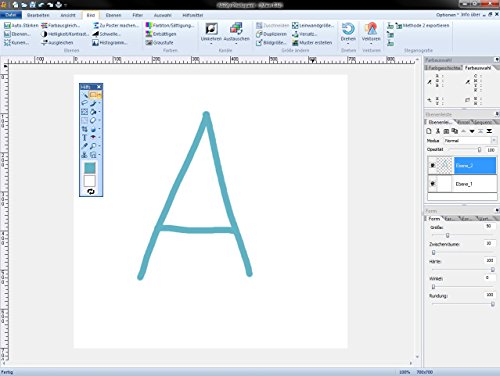500x376 pixels.
Task: Click the new layer icon
Action: (429, 131)
